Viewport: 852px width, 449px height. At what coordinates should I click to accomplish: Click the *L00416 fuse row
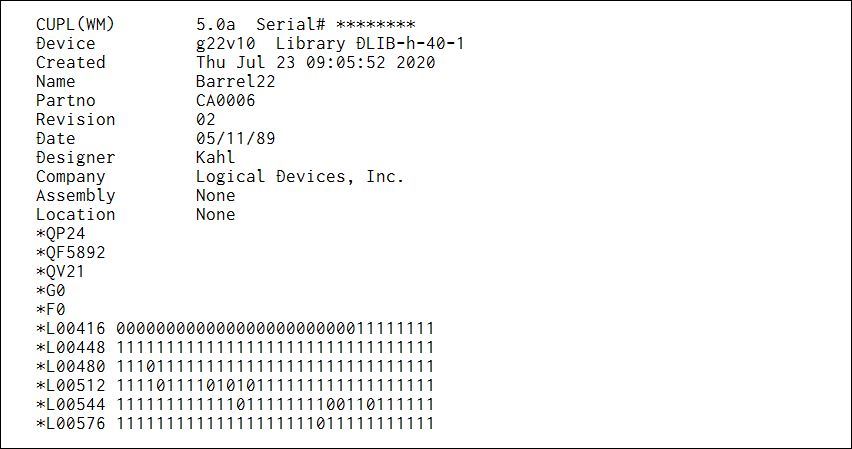click(235, 328)
